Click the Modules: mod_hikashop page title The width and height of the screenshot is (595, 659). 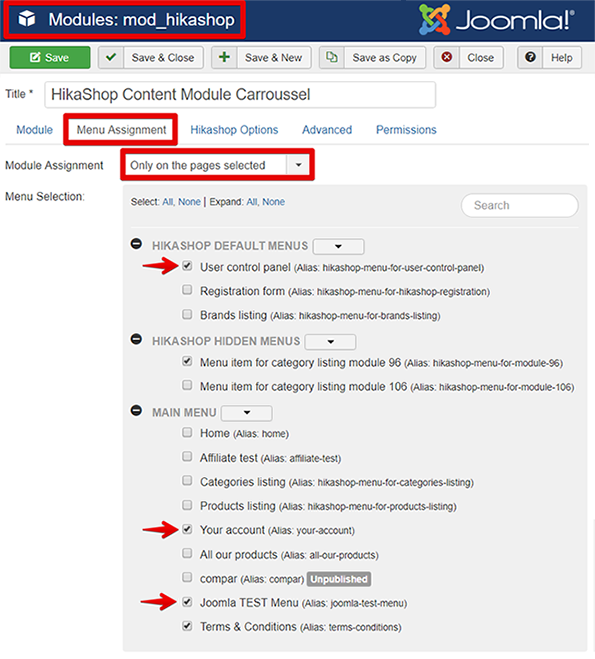coord(141,20)
